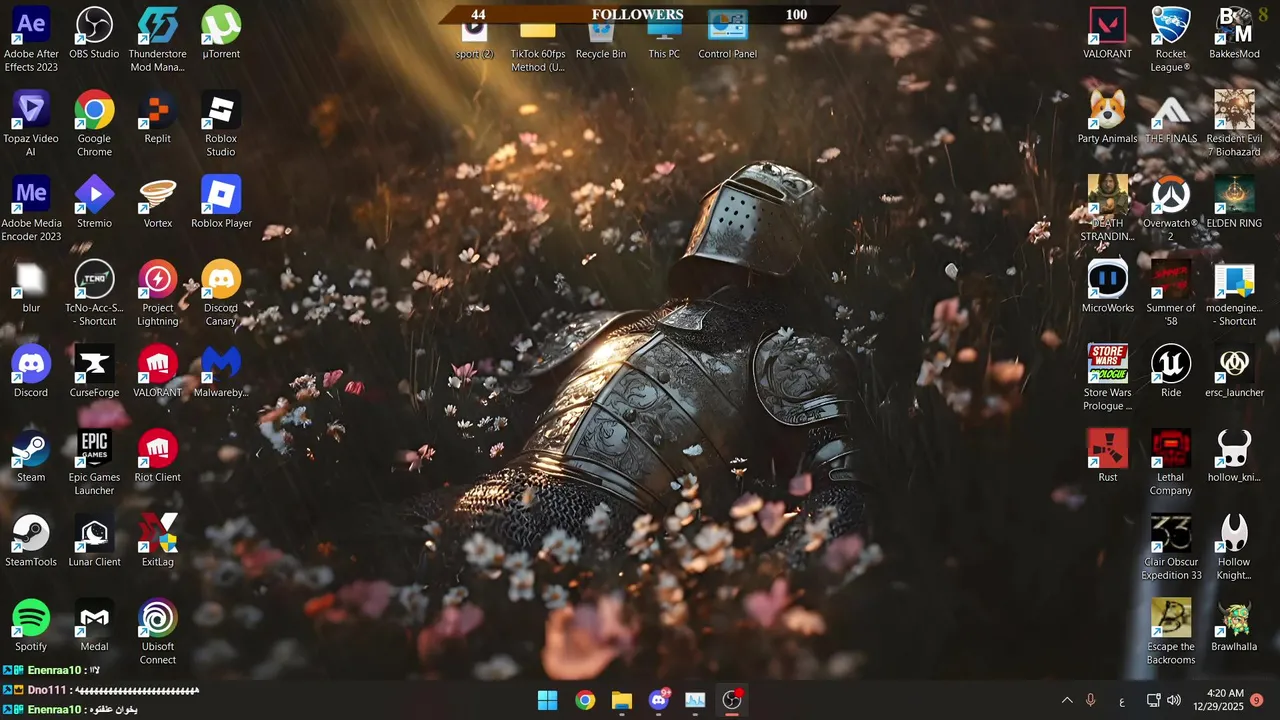
Task: Open Thunderstore Mod Manager desktop icon
Action: click(157, 38)
